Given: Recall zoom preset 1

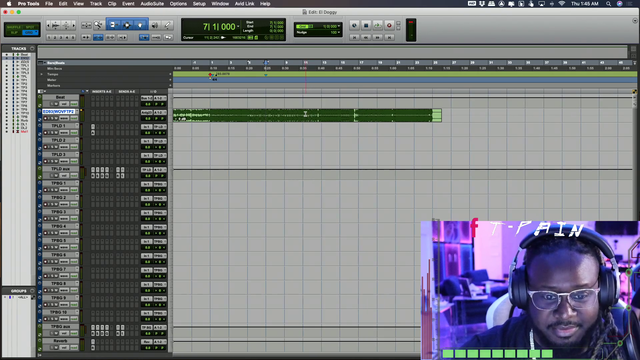Looking at the screenshot, I should click(x=49, y=37).
